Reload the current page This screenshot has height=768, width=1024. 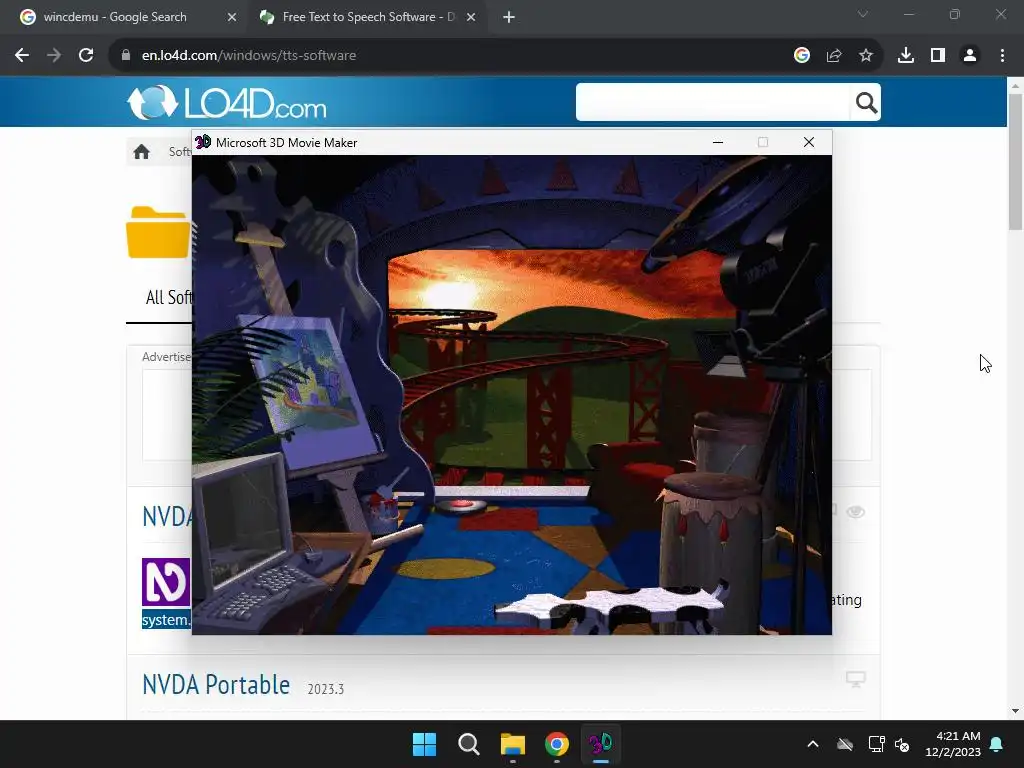[86, 56]
